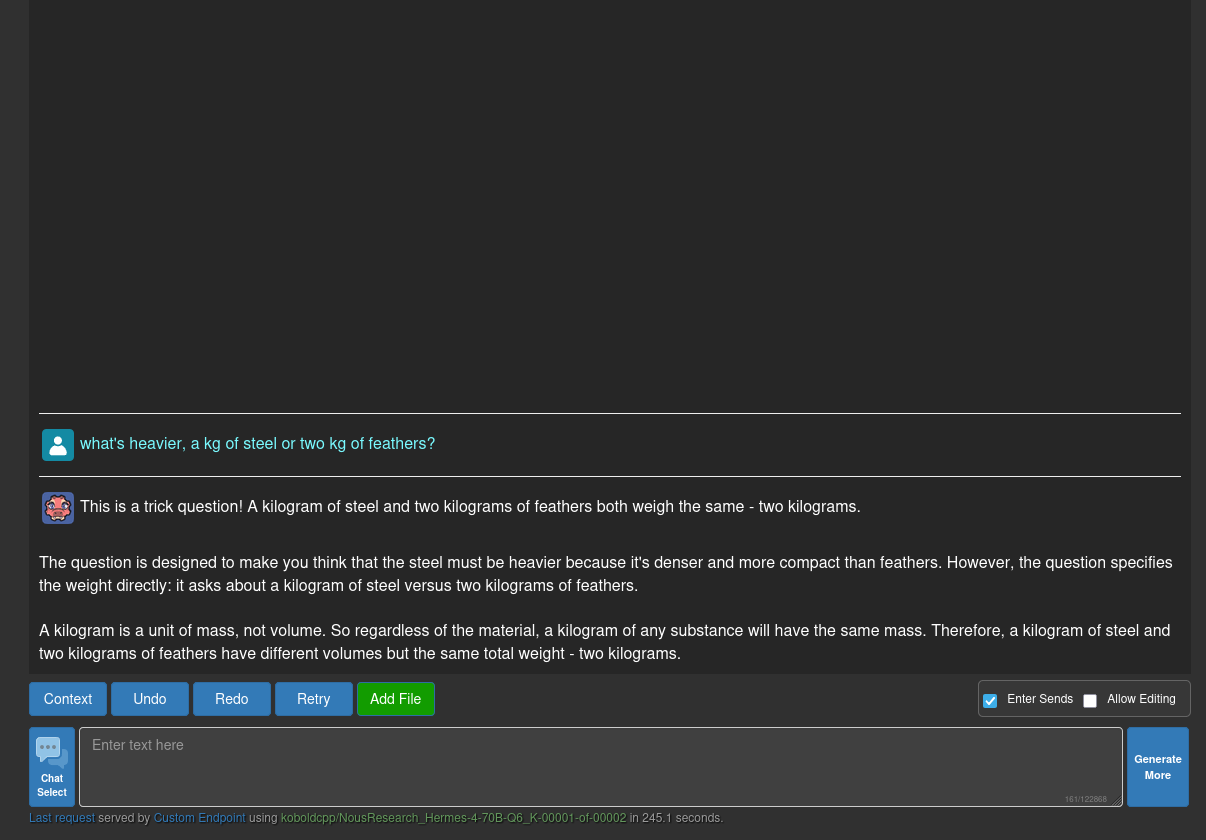Image resolution: width=1206 pixels, height=840 pixels.
Task: Click the 'This is a trick question!' reply line
Action: [470, 506]
